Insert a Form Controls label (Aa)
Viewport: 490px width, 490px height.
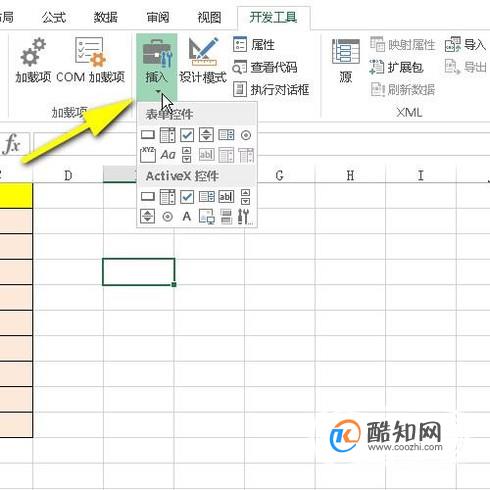(x=167, y=155)
